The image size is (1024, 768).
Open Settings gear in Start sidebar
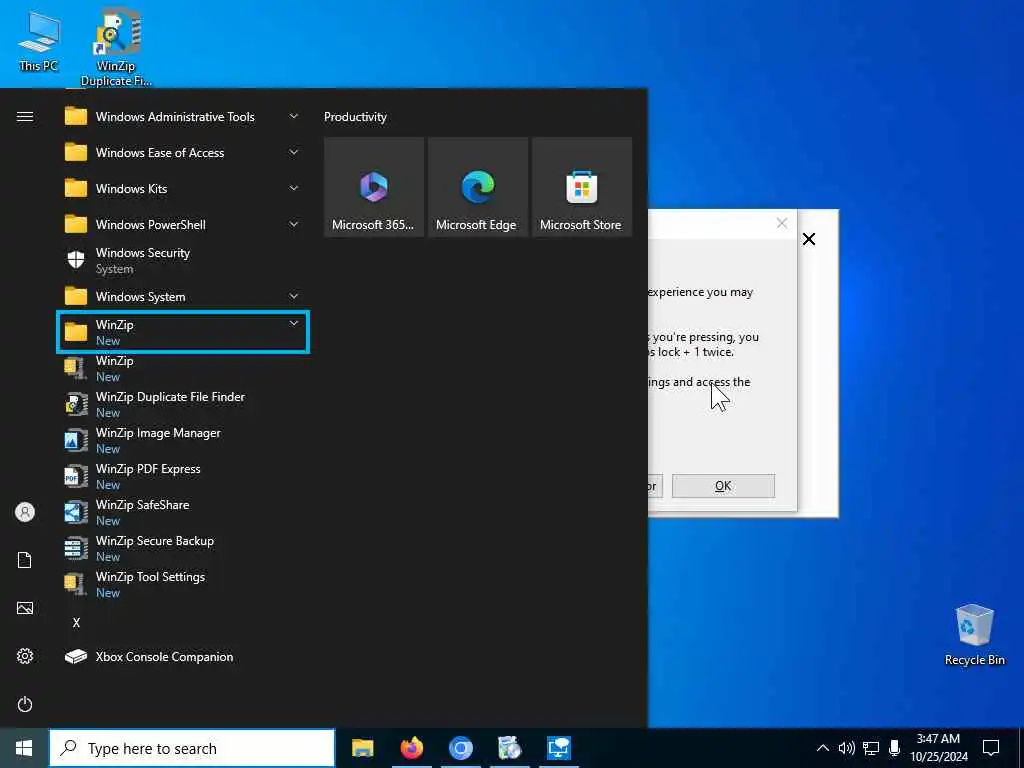pyautogui.click(x=25, y=656)
